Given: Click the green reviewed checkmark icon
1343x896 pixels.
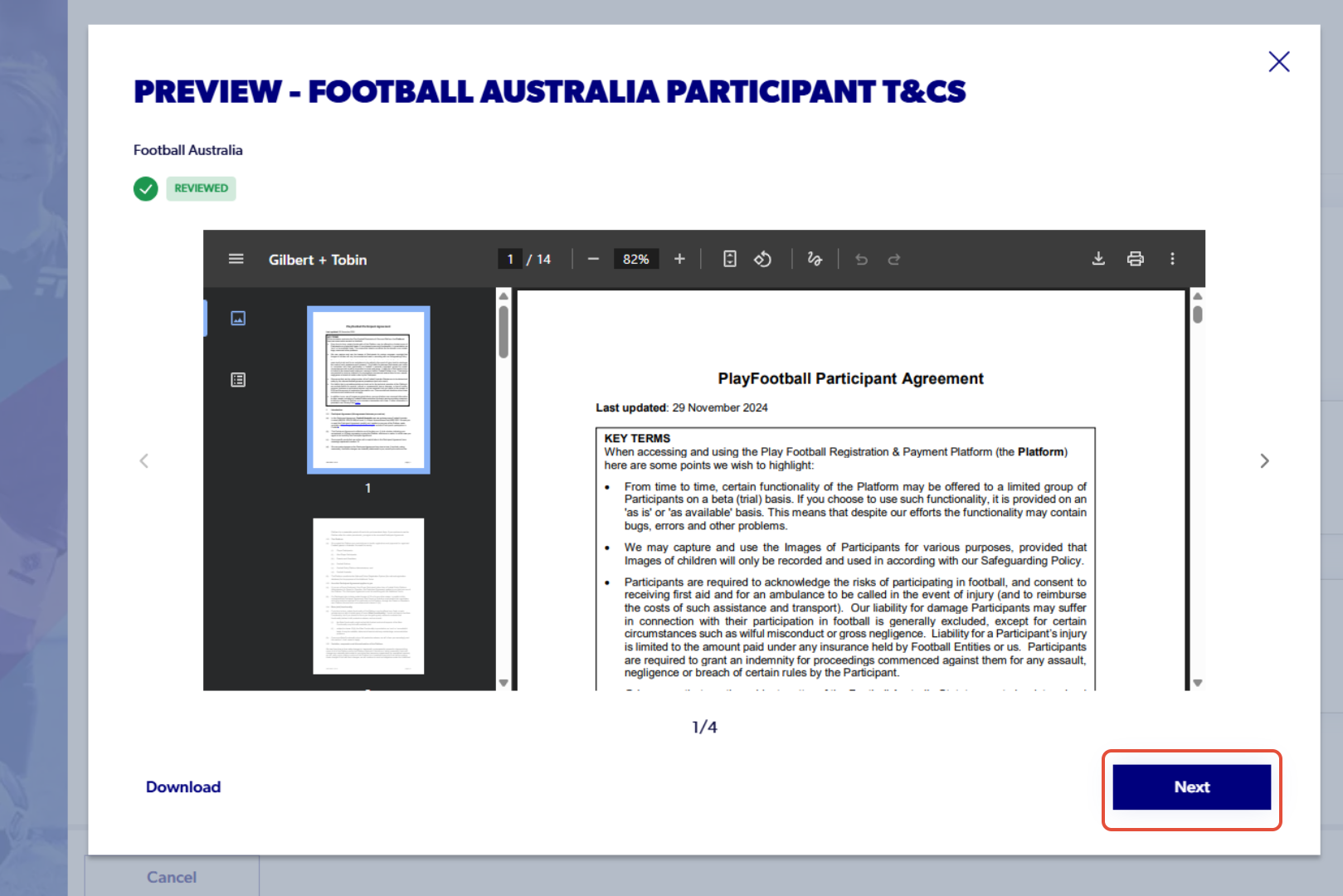Looking at the screenshot, I should point(146,188).
